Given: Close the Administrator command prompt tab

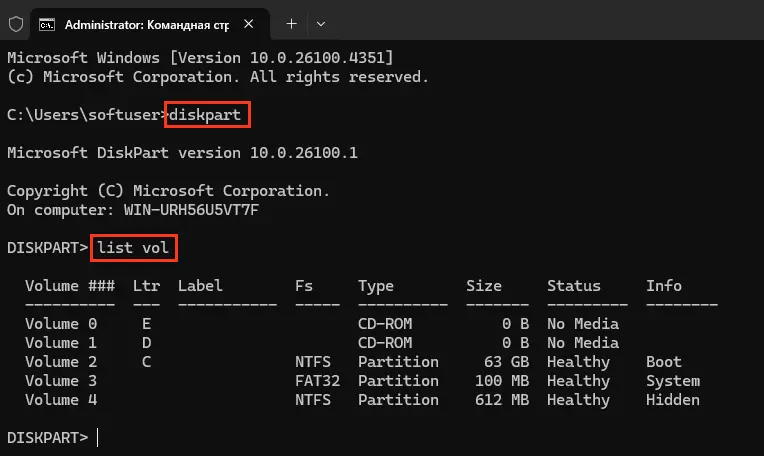Looking at the screenshot, I should point(248,23).
